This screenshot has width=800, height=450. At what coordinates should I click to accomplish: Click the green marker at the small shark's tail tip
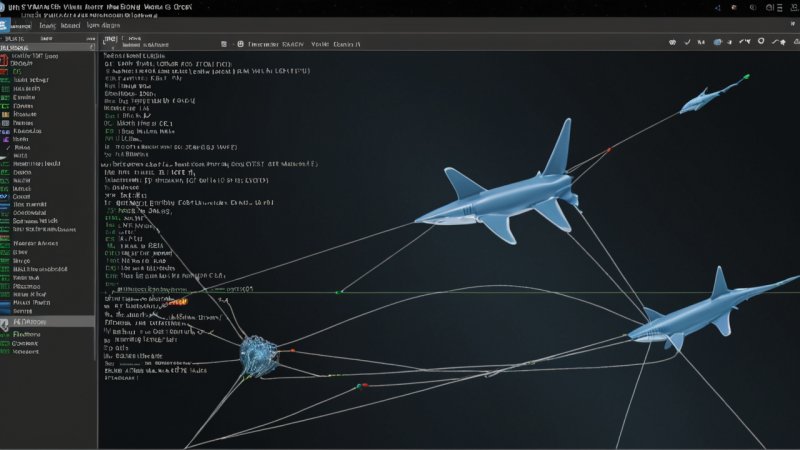pos(746,77)
